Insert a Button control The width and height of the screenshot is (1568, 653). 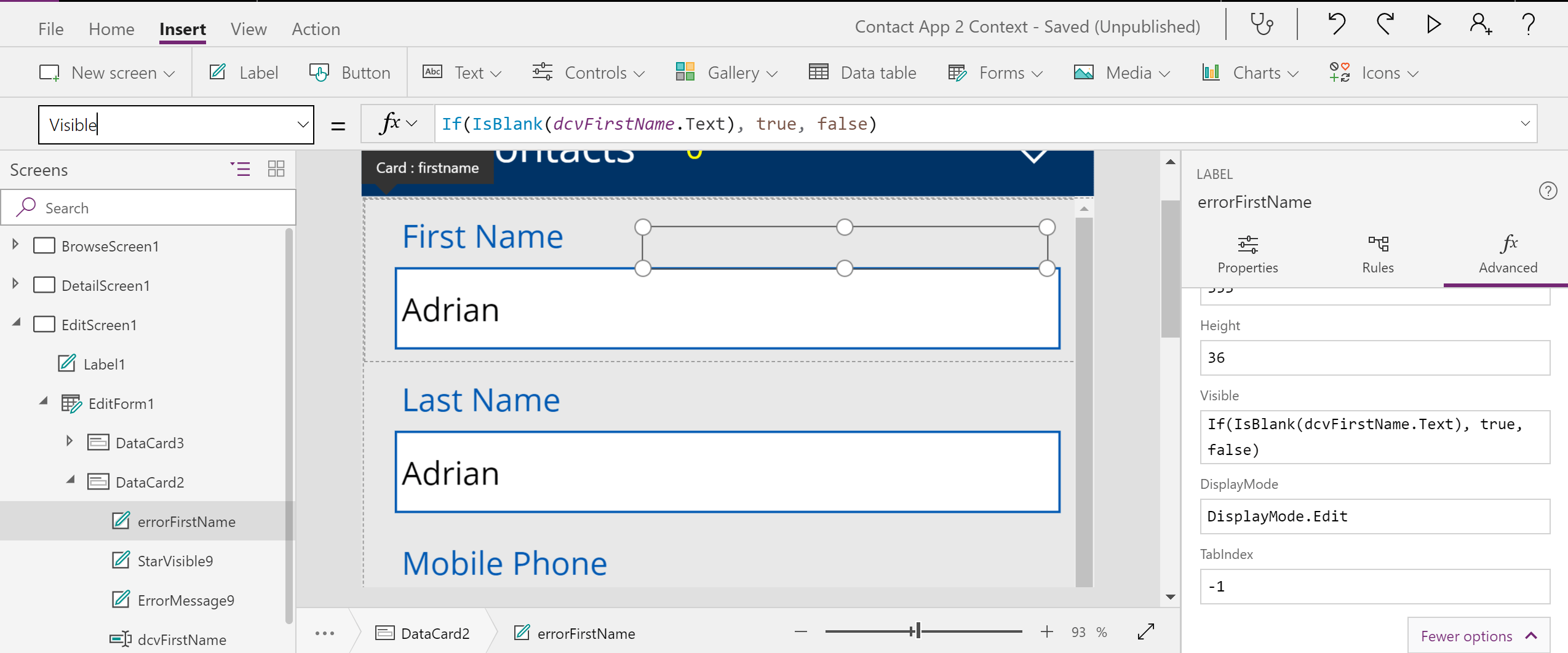pos(350,73)
